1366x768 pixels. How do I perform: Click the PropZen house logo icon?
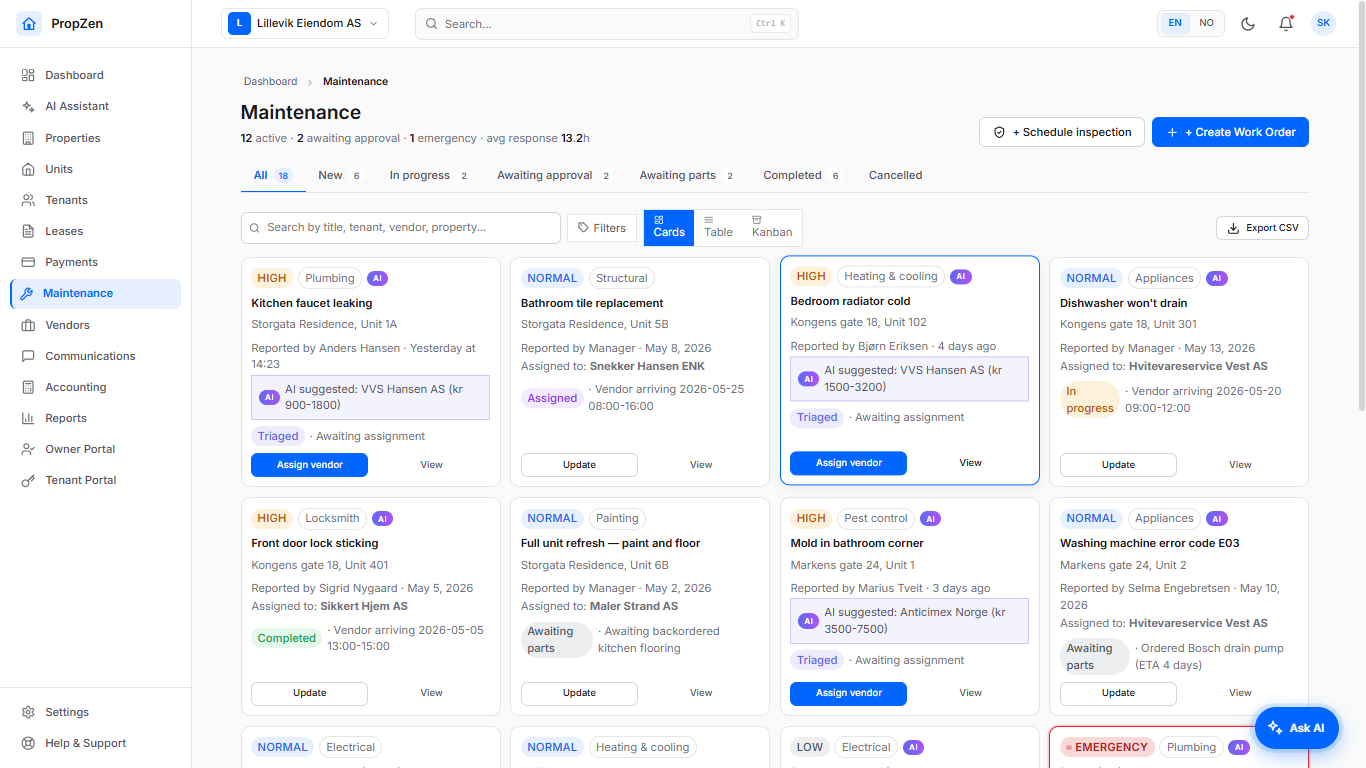(x=29, y=23)
